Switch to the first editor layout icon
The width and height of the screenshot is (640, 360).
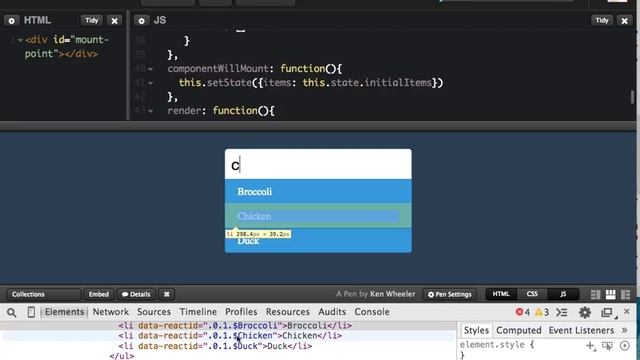point(596,294)
